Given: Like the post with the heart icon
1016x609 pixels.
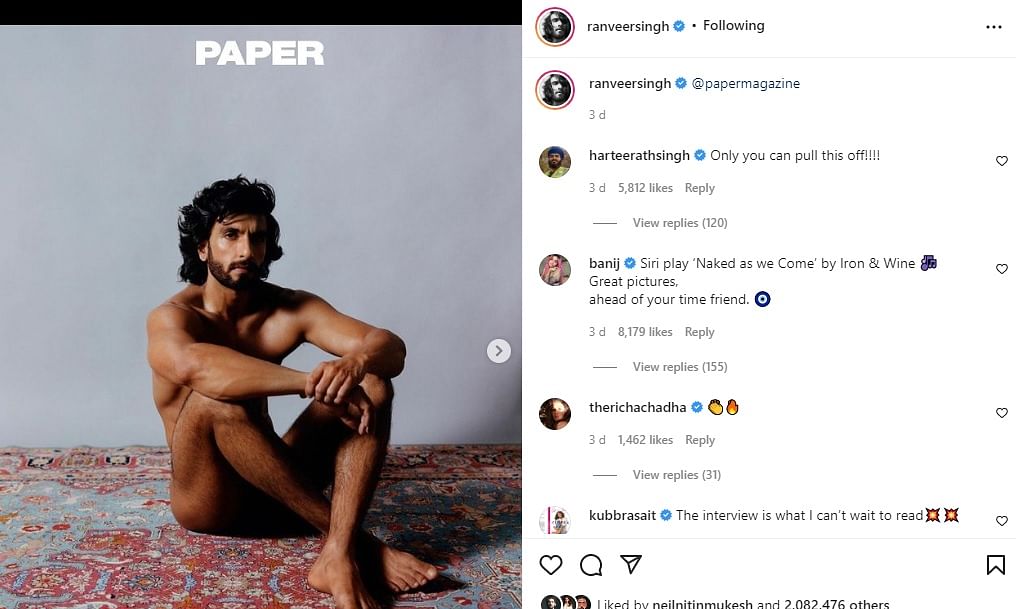Looking at the screenshot, I should [x=551, y=565].
